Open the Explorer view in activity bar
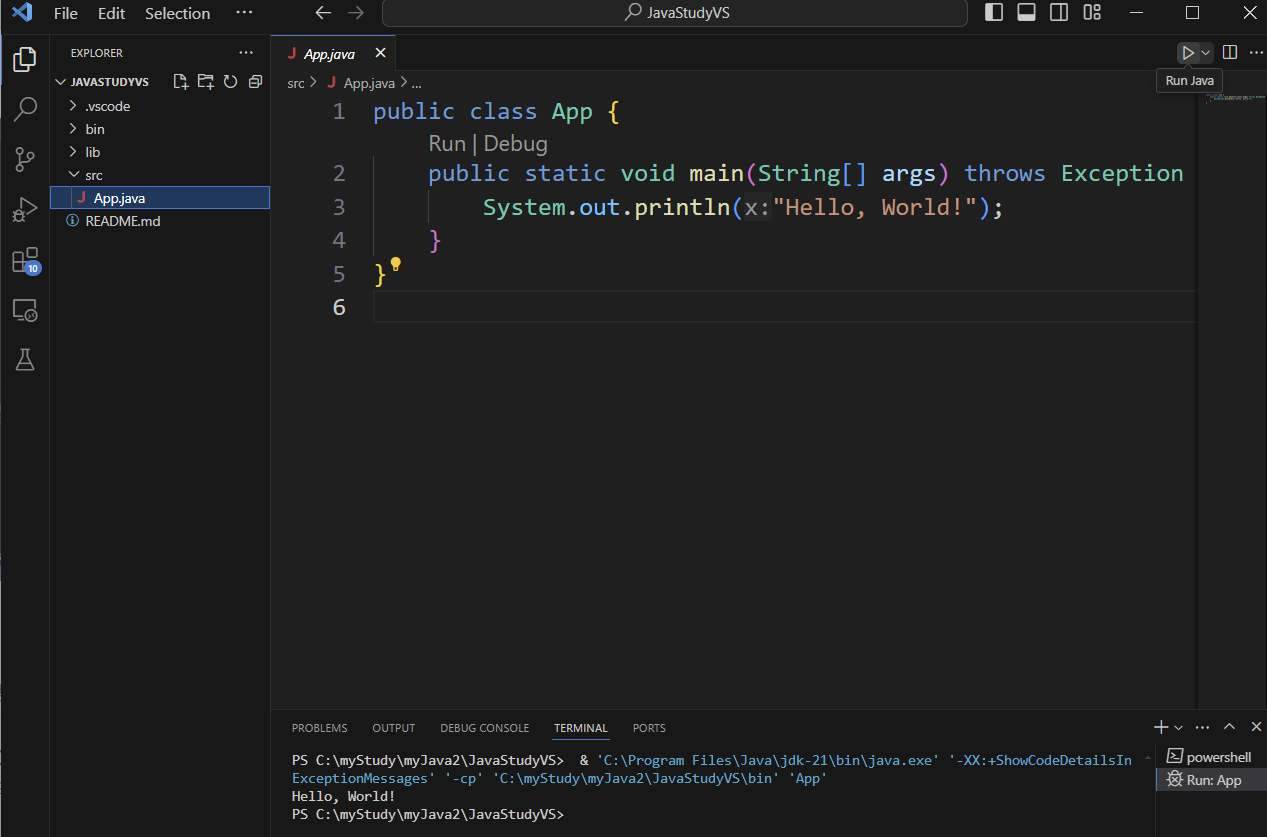The height and width of the screenshot is (837, 1267). [x=25, y=60]
